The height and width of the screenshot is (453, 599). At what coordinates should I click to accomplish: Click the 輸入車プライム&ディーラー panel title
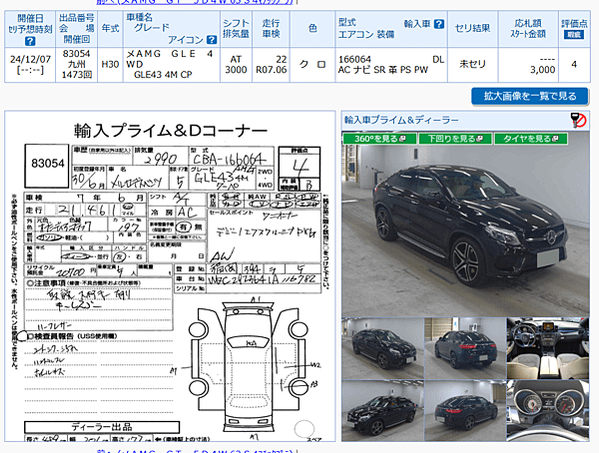[401, 120]
